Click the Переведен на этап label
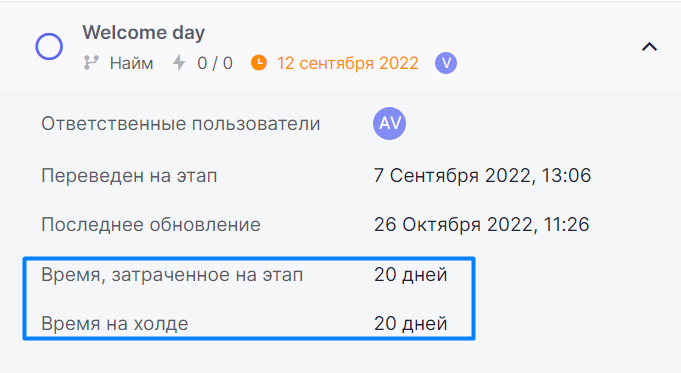Screen dimensions: 681x373 pos(129,176)
